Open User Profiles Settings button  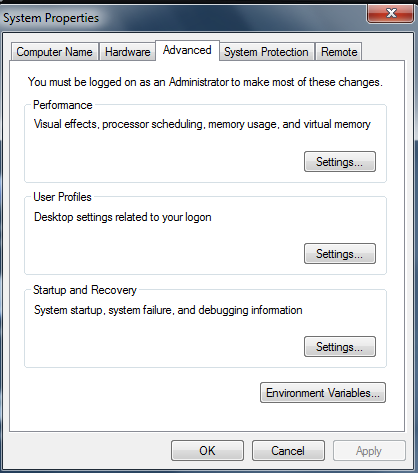(x=340, y=254)
